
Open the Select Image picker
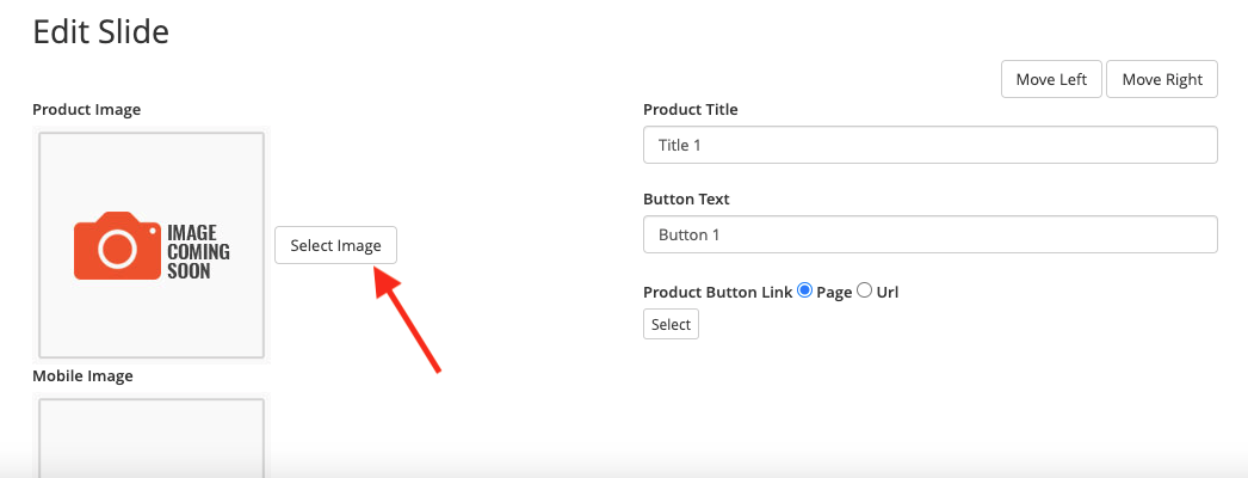click(x=336, y=245)
